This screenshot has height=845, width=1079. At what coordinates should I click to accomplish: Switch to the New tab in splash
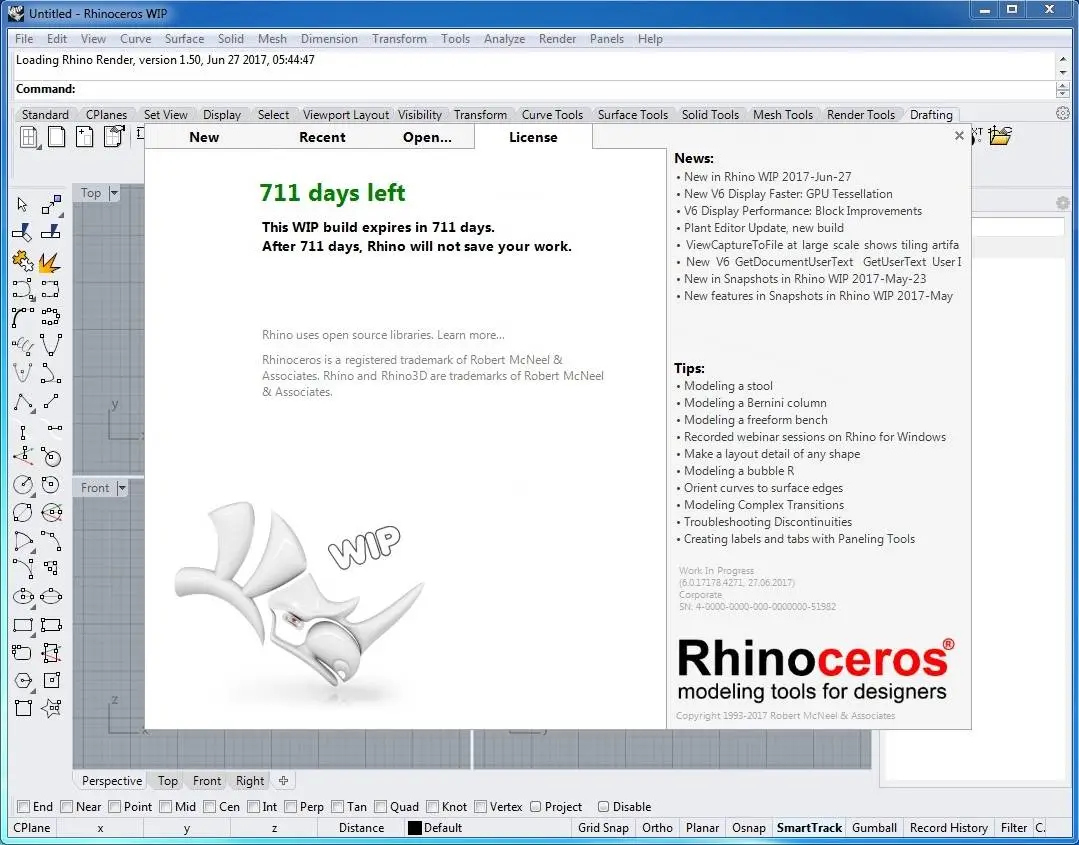pyautogui.click(x=204, y=137)
